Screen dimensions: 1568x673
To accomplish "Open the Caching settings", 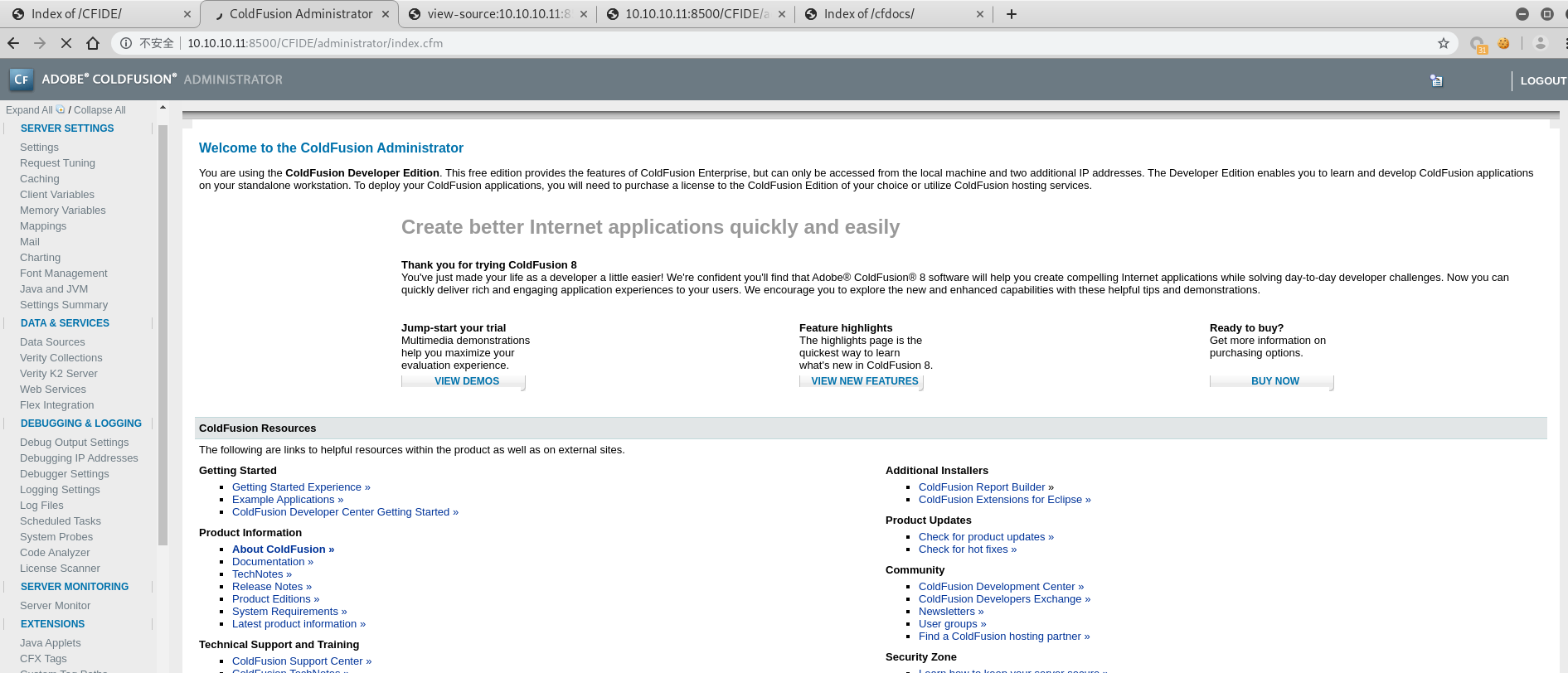I will click(39, 179).
